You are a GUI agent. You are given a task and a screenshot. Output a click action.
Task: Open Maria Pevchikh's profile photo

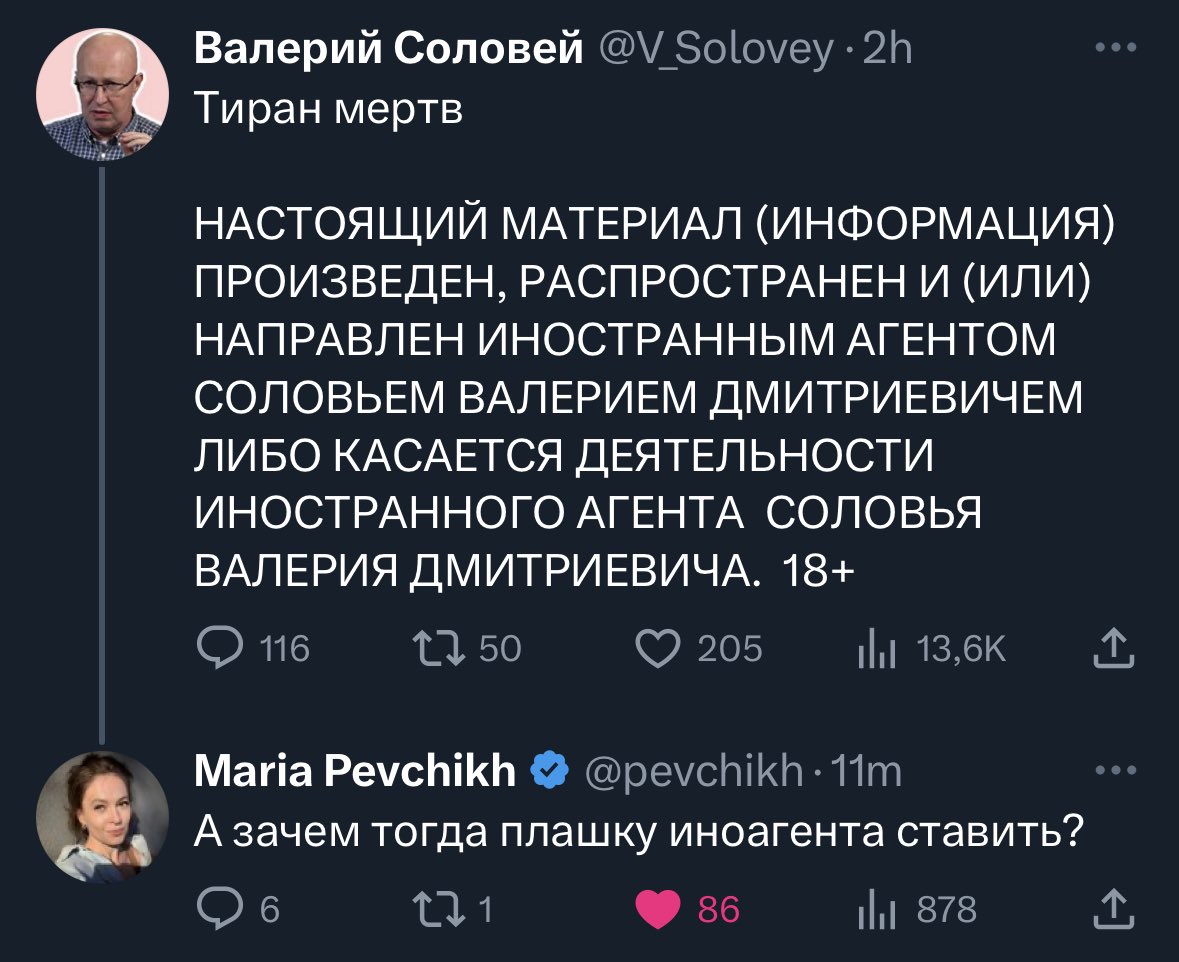pyautogui.click(x=102, y=817)
